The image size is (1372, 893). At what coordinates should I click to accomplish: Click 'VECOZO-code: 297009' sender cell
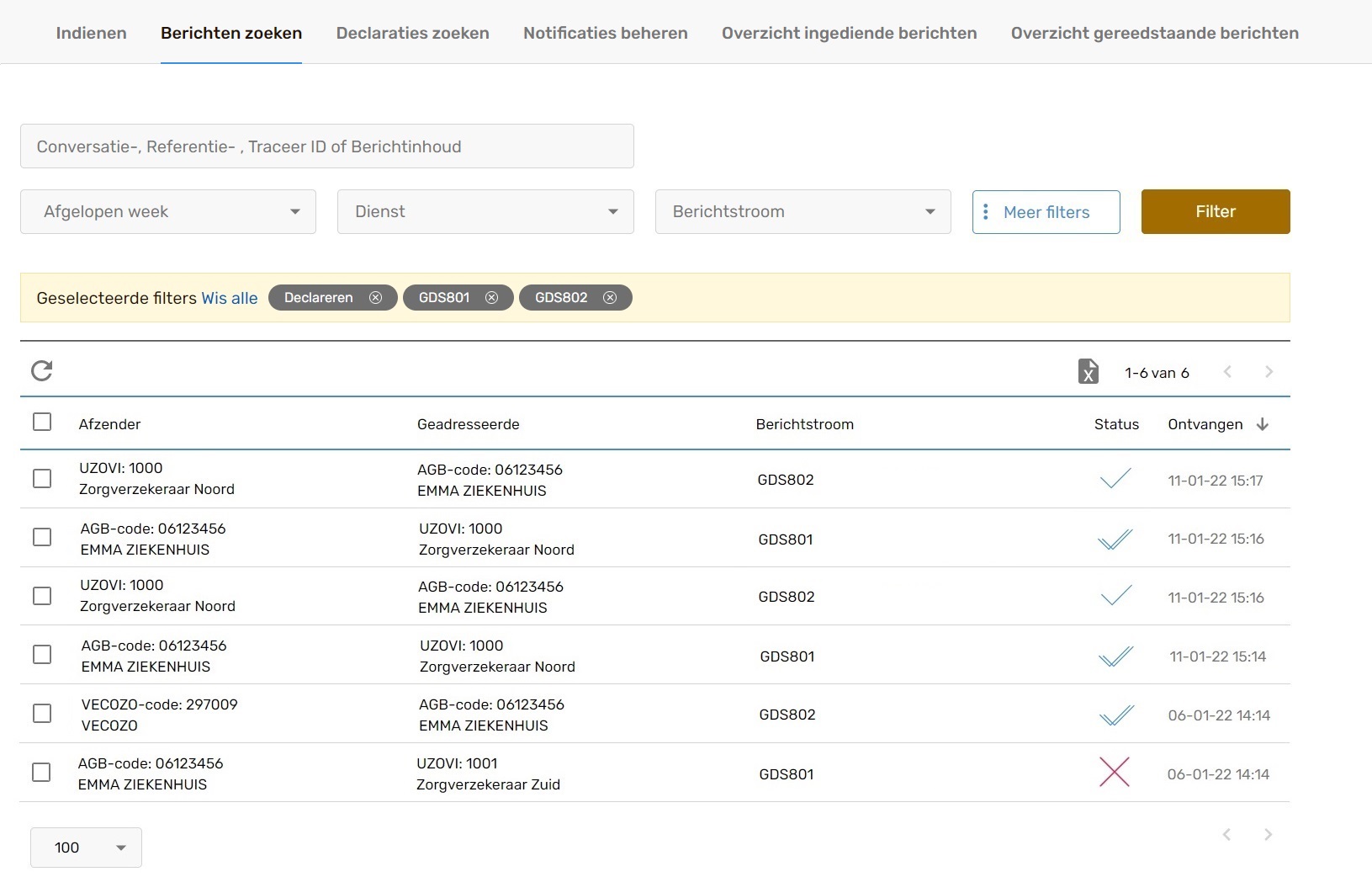coord(160,704)
